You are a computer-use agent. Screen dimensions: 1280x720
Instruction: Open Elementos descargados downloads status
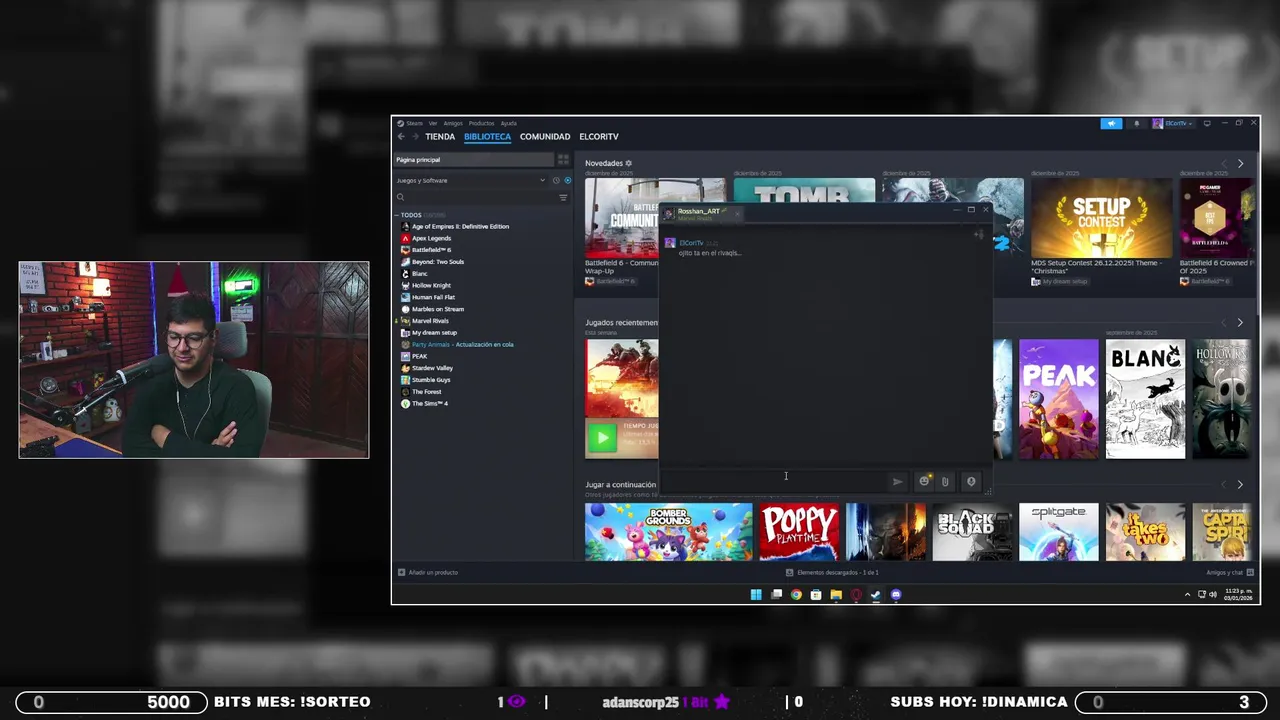(x=832, y=573)
